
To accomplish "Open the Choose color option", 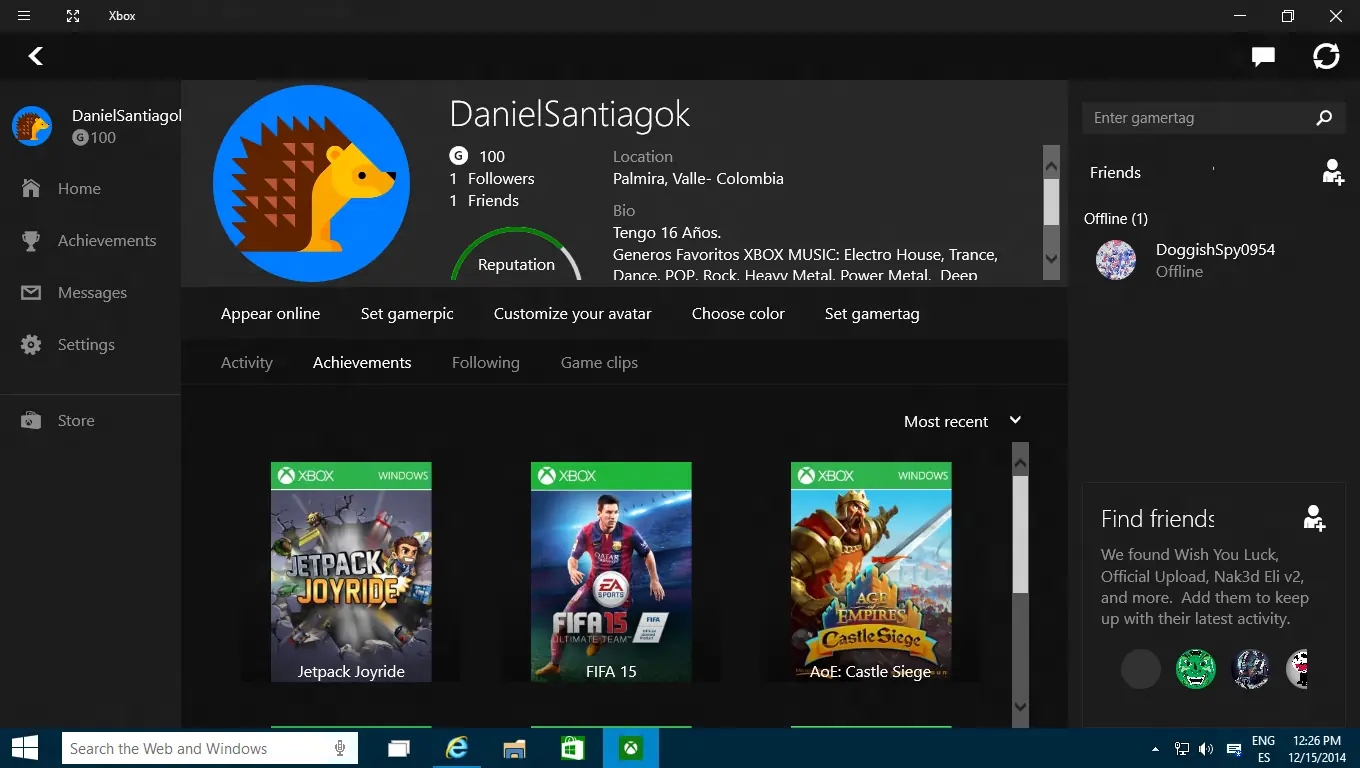I will tap(738, 313).
